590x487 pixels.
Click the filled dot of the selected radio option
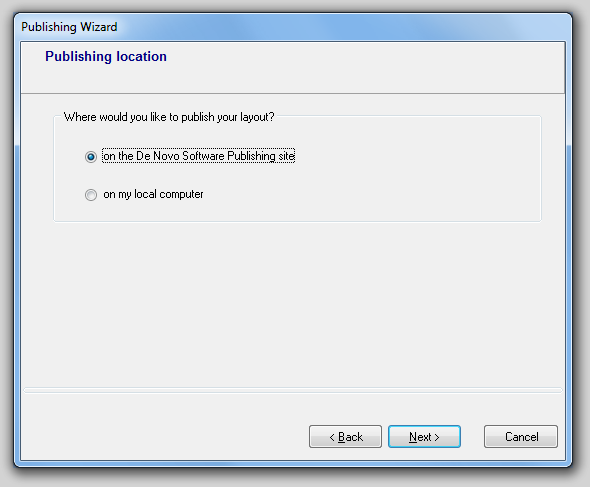[91, 157]
